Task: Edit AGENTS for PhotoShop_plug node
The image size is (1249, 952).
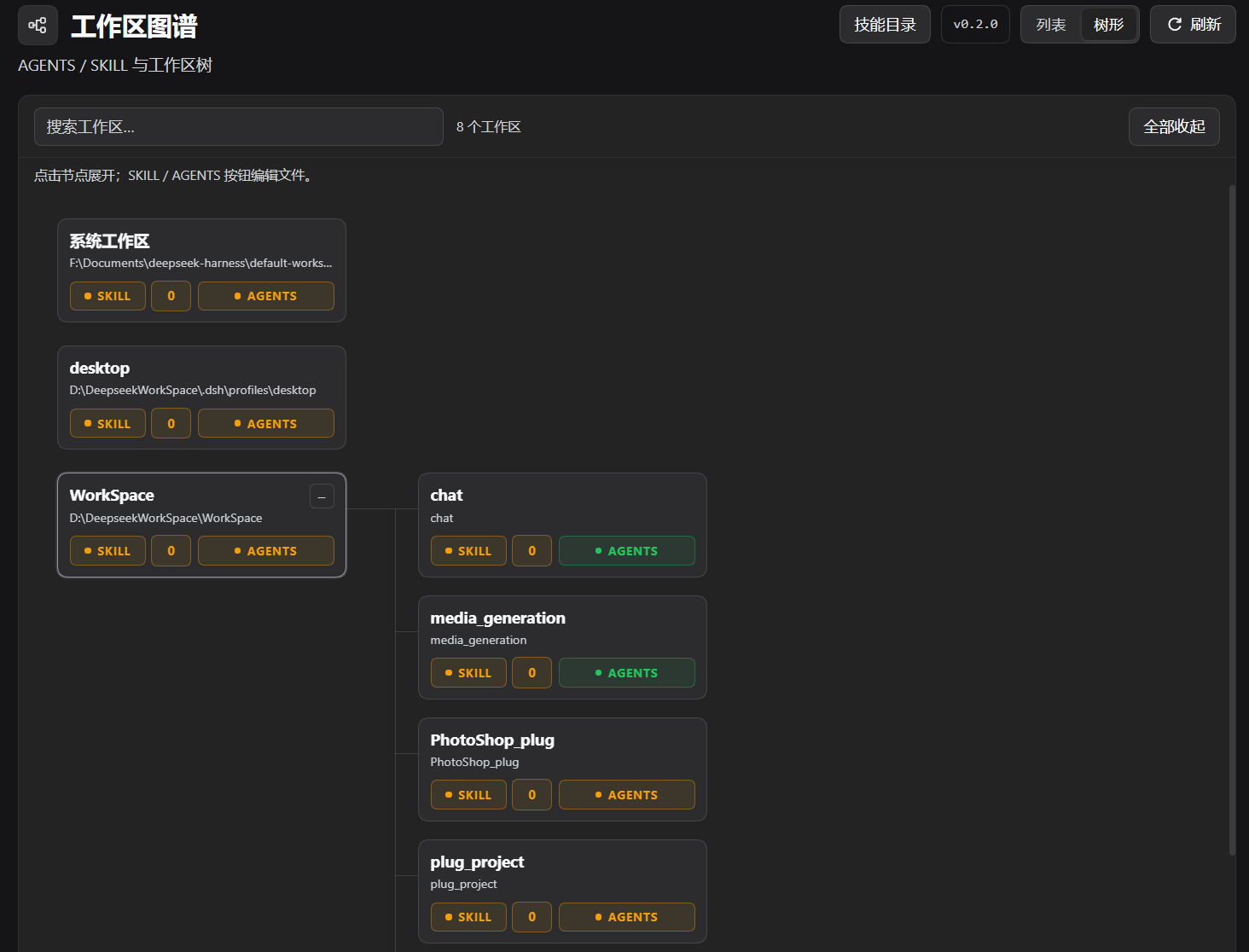Action: point(627,795)
